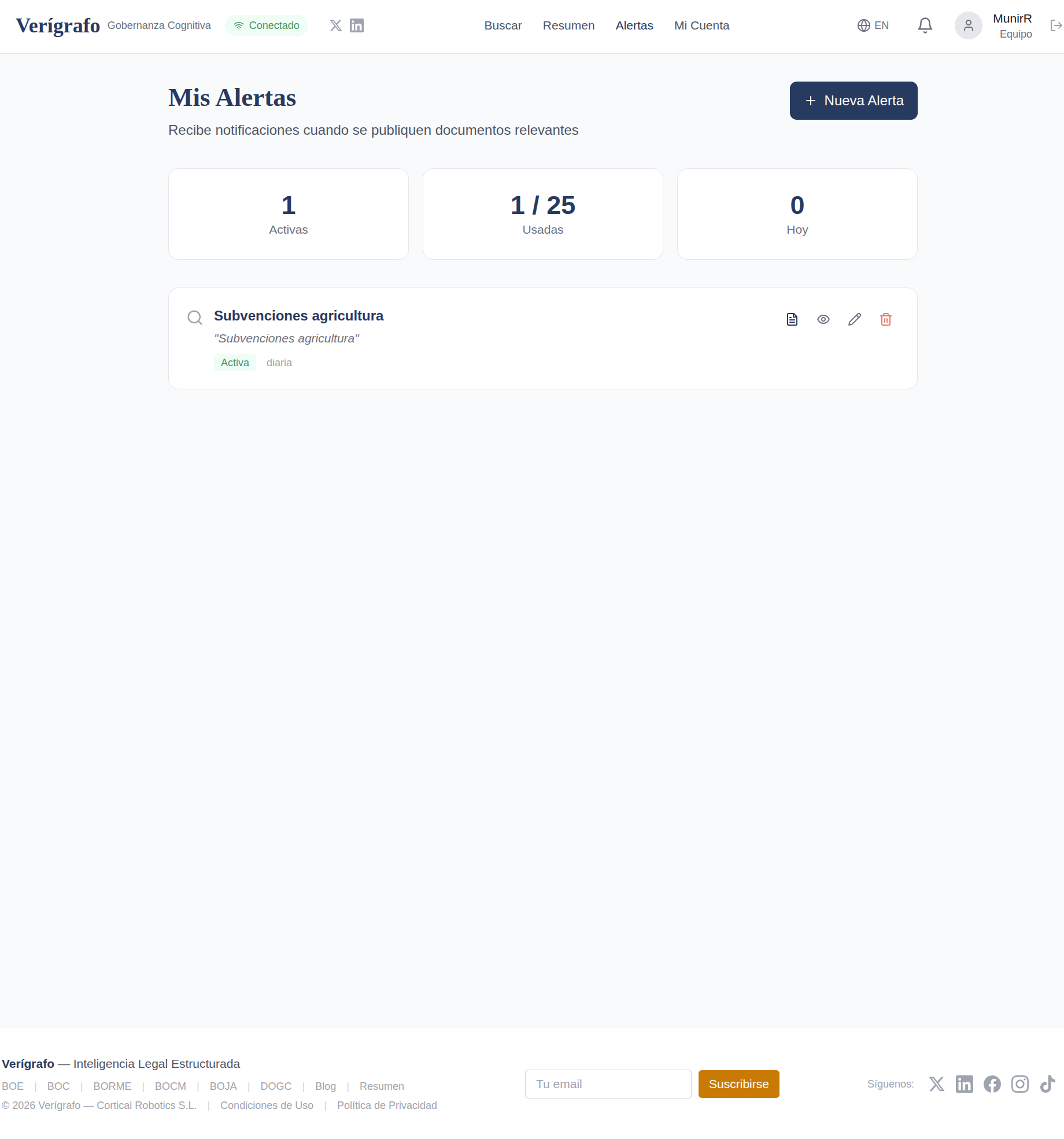This screenshot has height=1139, width=1064.
Task: Open the EN language selector
Action: pyautogui.click(x=873, y=25)
